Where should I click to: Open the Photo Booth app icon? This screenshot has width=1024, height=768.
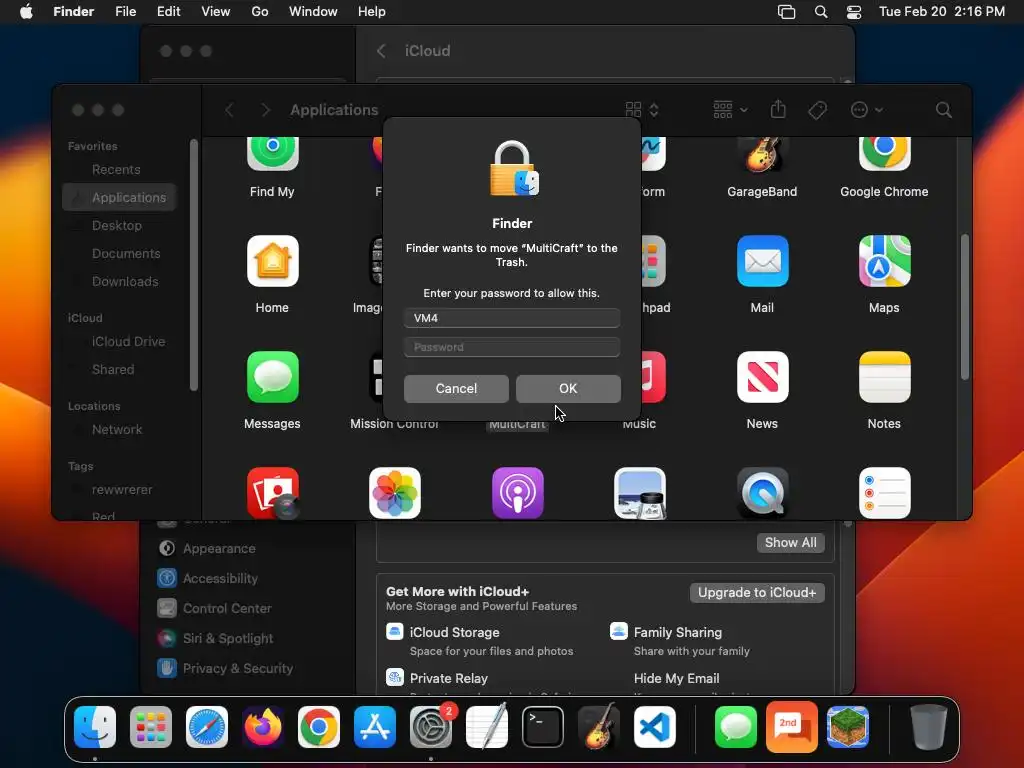272,493
